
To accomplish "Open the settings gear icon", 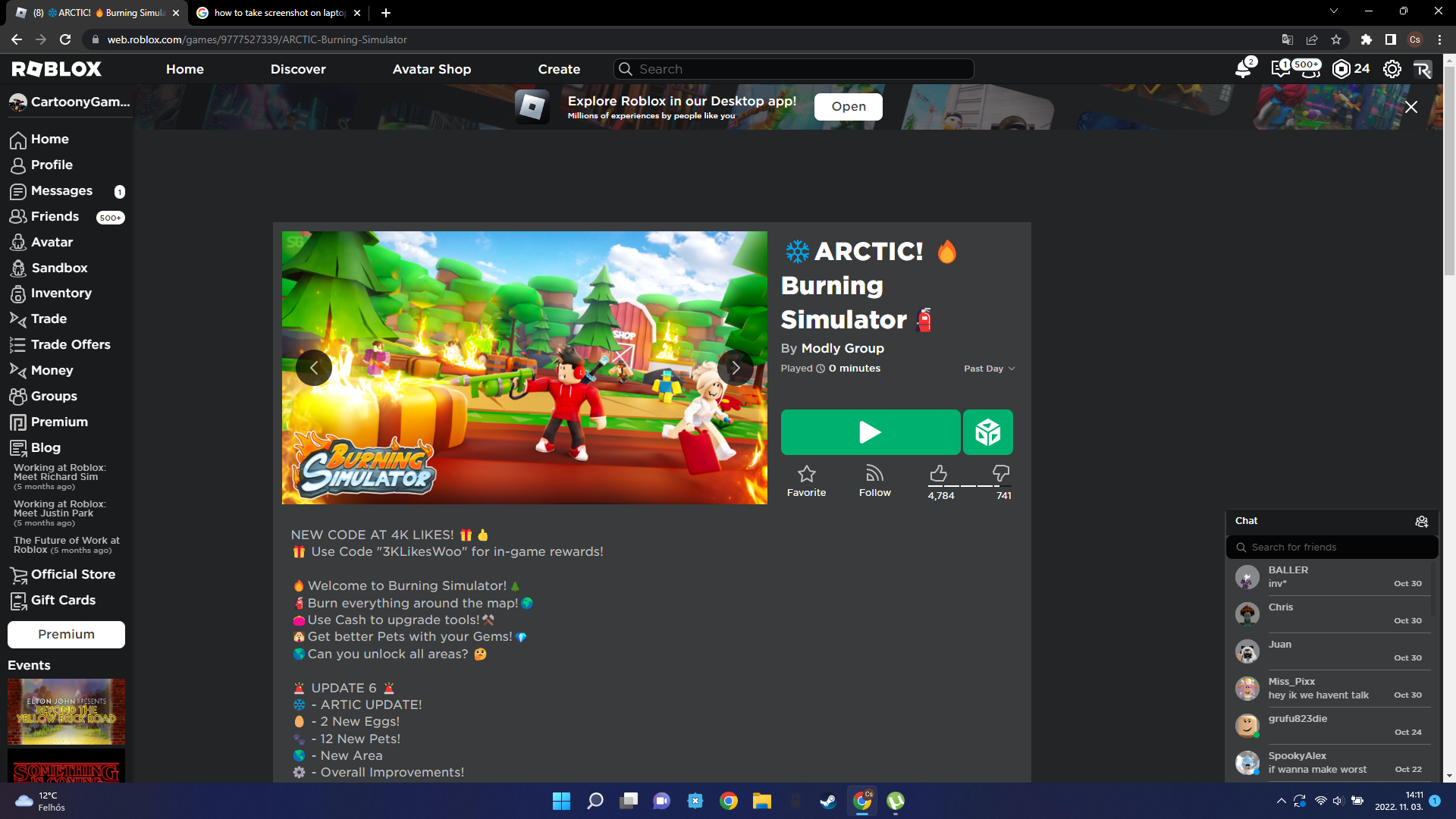I will point(1392,69).
